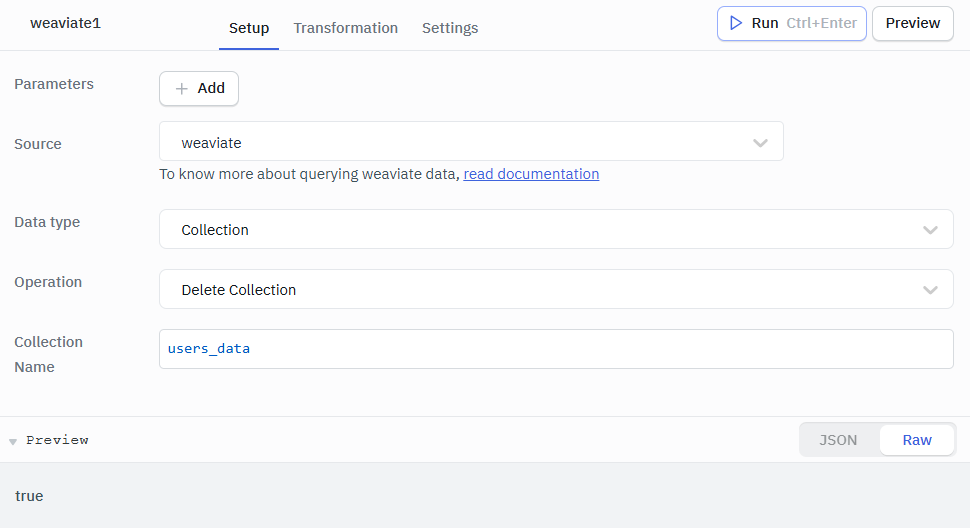The height and width of the screenshot is (528, 970).
Task: Collapse the Preview section triangle
Action: pos(12,441)
